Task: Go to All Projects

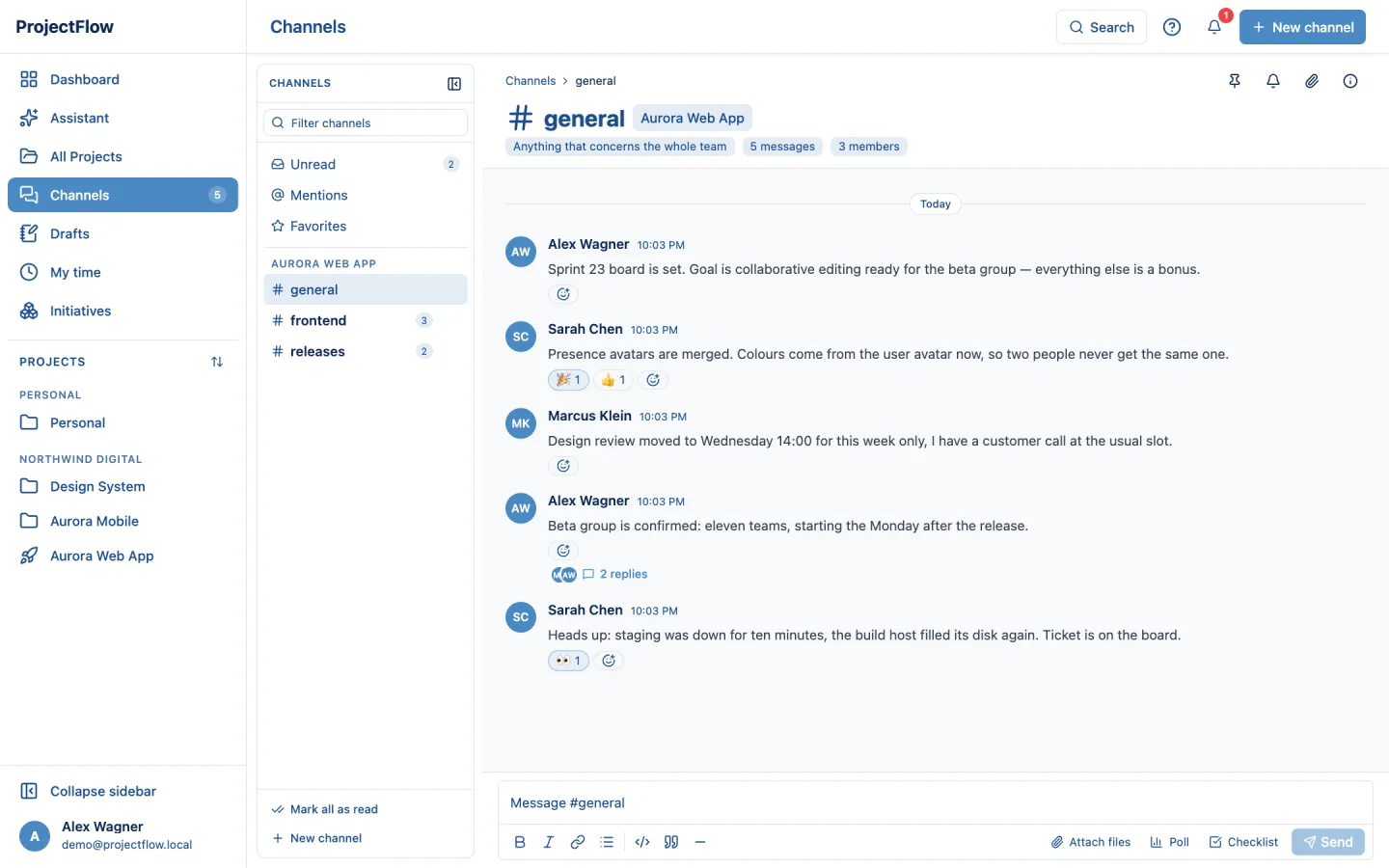Action: pos(123,156)
